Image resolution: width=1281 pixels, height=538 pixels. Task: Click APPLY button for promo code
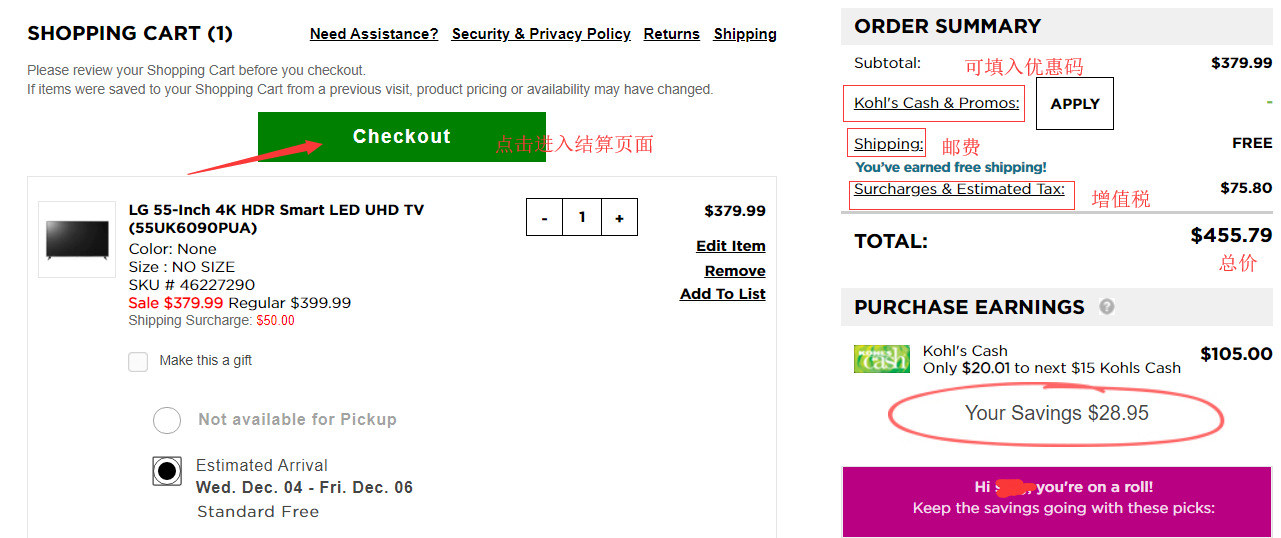click(1075, 104)
